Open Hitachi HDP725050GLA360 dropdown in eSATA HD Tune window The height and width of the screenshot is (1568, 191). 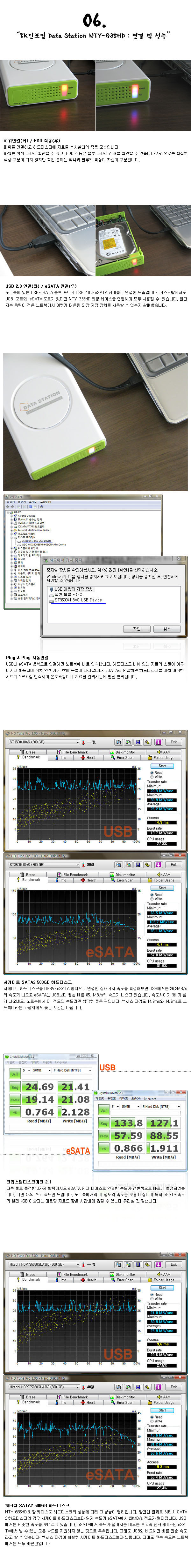tap(44, 1387)
